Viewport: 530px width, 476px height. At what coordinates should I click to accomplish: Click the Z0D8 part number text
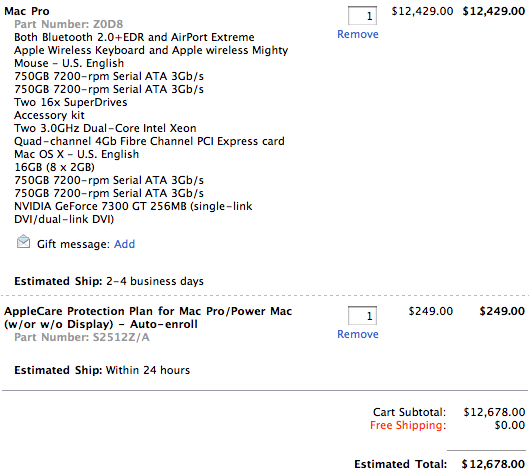69,24
